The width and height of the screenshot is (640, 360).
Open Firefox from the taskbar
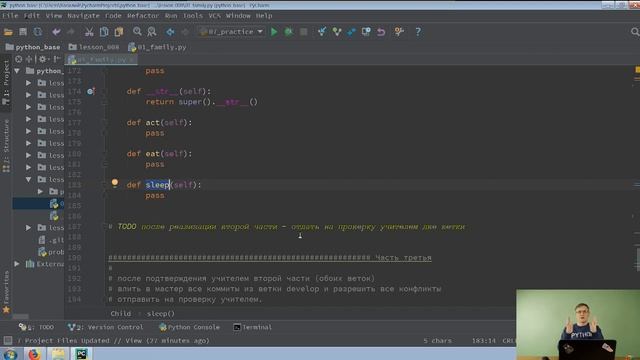tap(34, 354)
